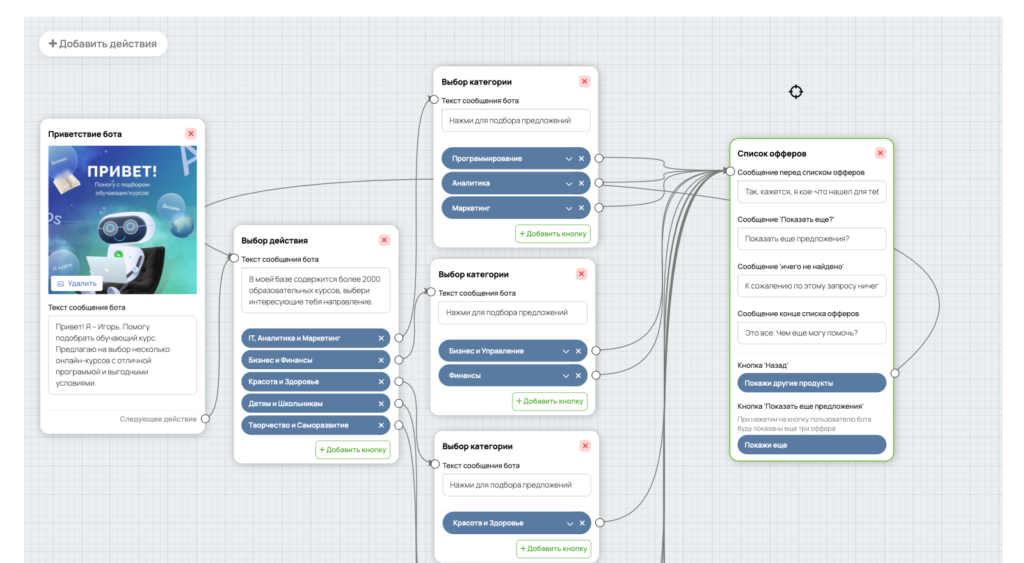Open the Бизнес и Управление chevron
Screen dimensions: 1024x563
(x=566, y=351)
